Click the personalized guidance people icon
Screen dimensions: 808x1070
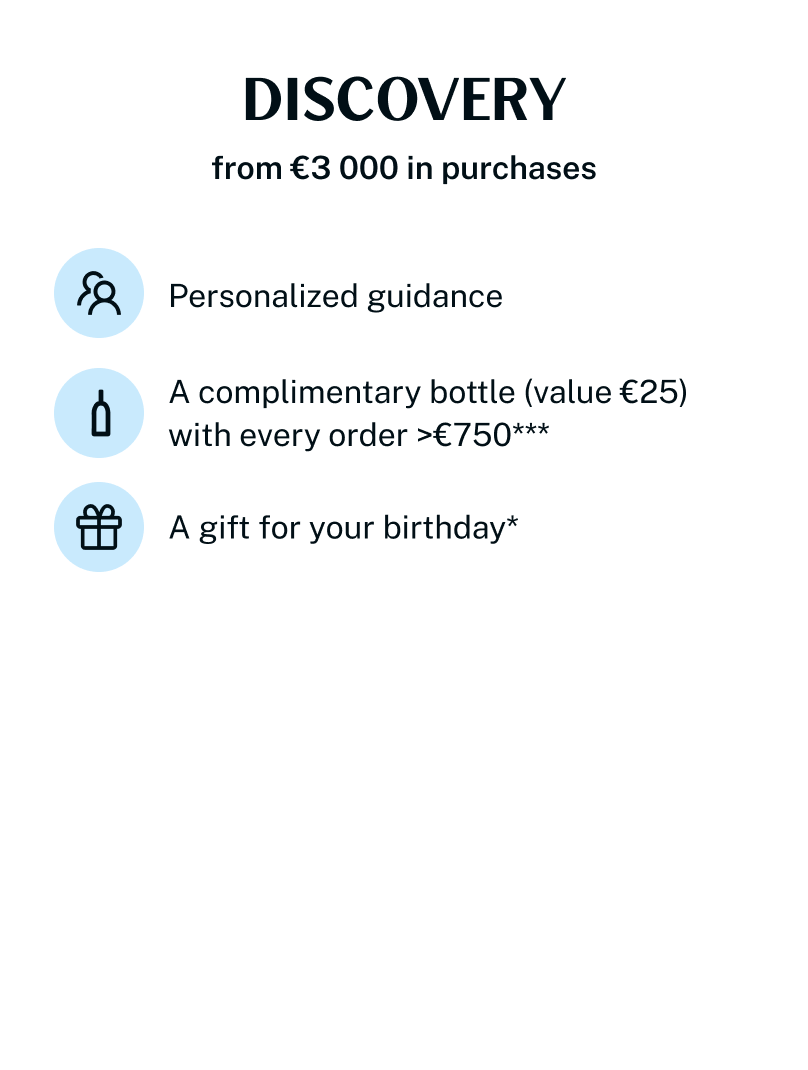click(x=99, y=293)
